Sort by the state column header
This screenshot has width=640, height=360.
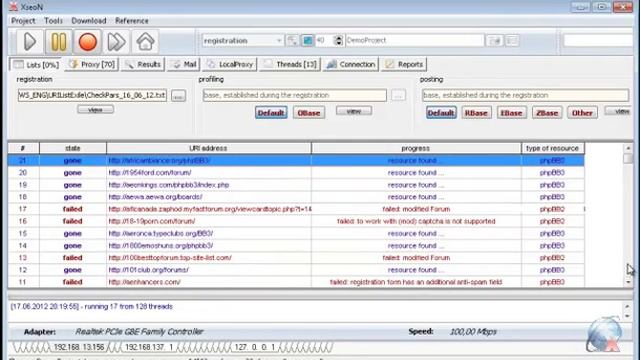[73, 148]
